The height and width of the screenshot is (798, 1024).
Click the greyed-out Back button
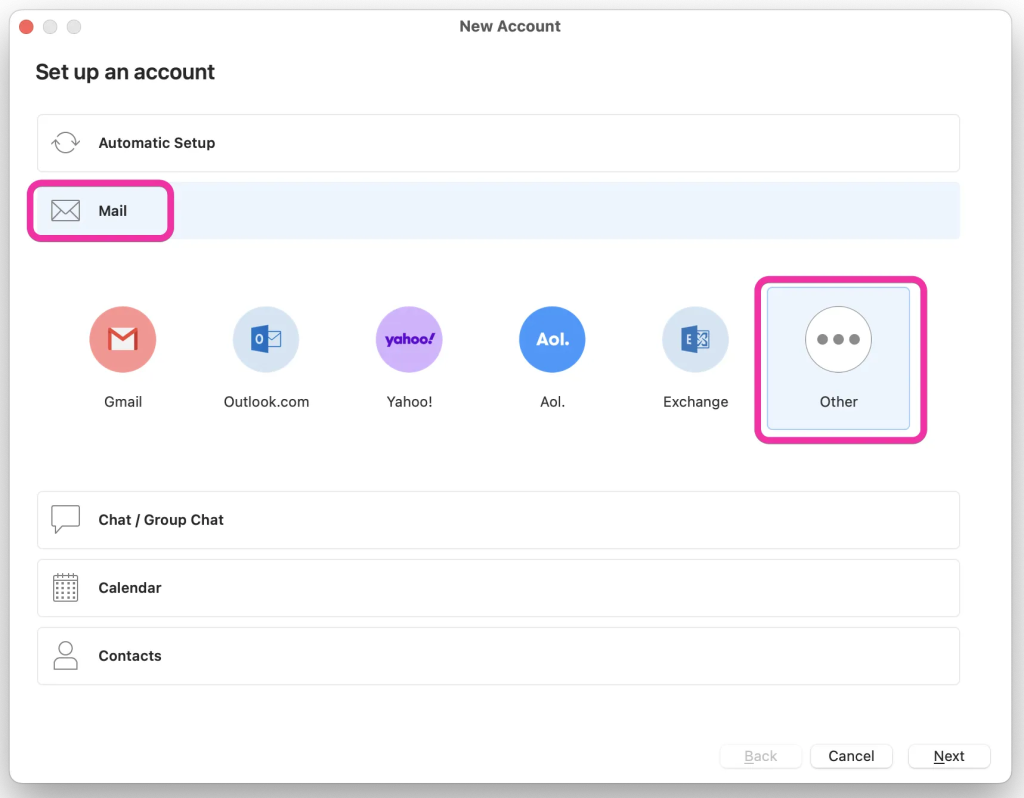point(760,756)
